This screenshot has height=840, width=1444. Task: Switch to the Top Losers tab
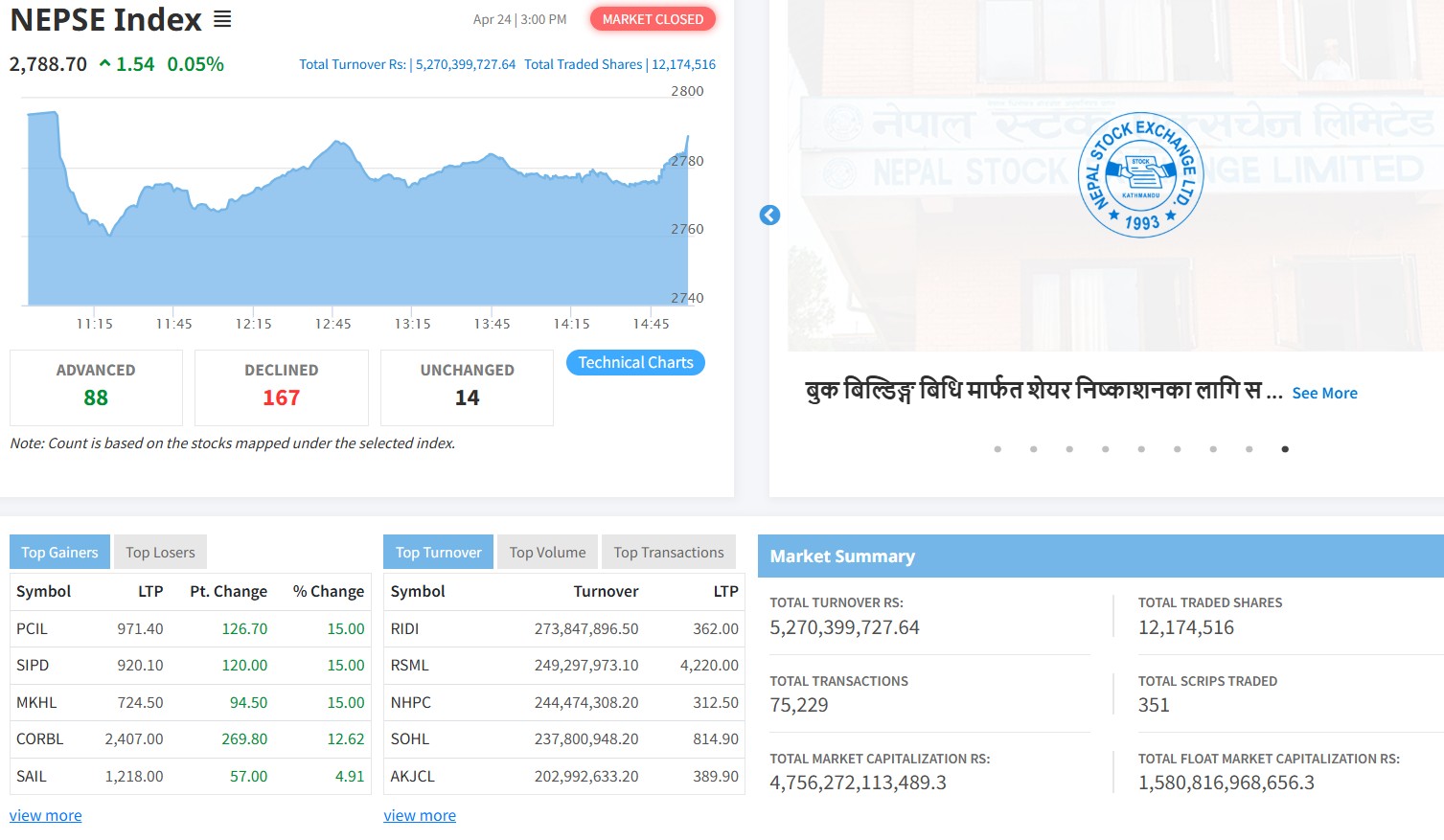click(160, 553)
